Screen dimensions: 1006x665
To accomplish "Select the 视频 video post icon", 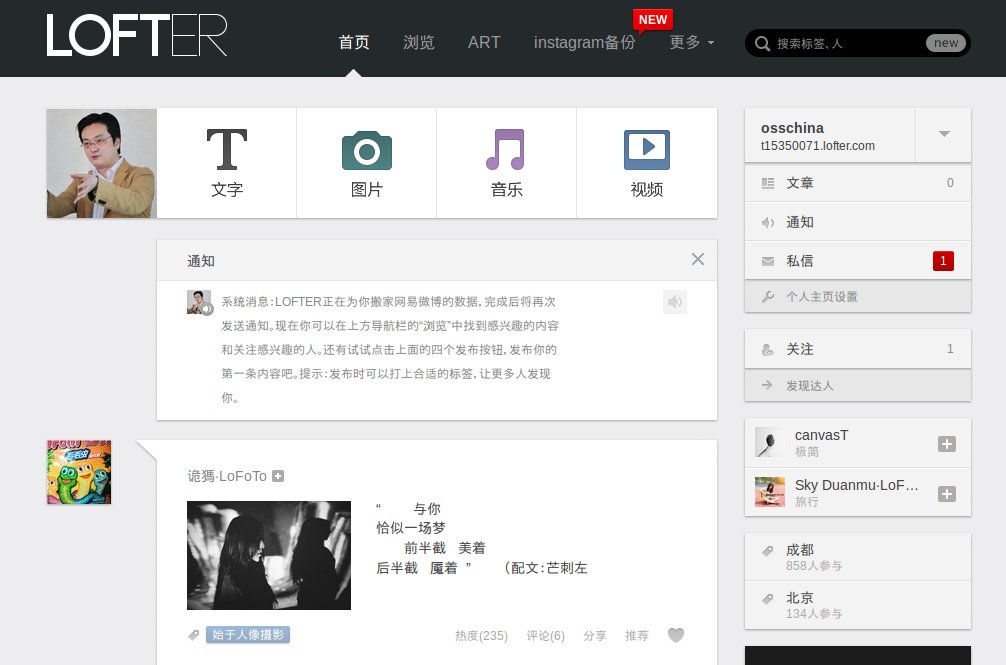I will click(x=647, y=150).
